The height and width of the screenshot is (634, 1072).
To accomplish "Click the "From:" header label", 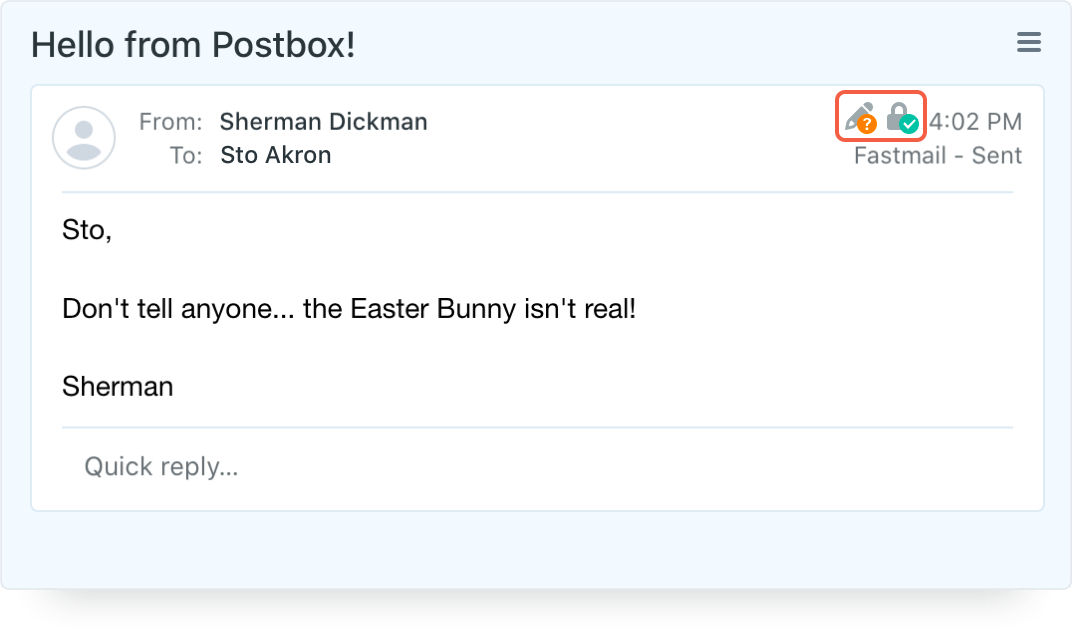I will click(170, 122).
